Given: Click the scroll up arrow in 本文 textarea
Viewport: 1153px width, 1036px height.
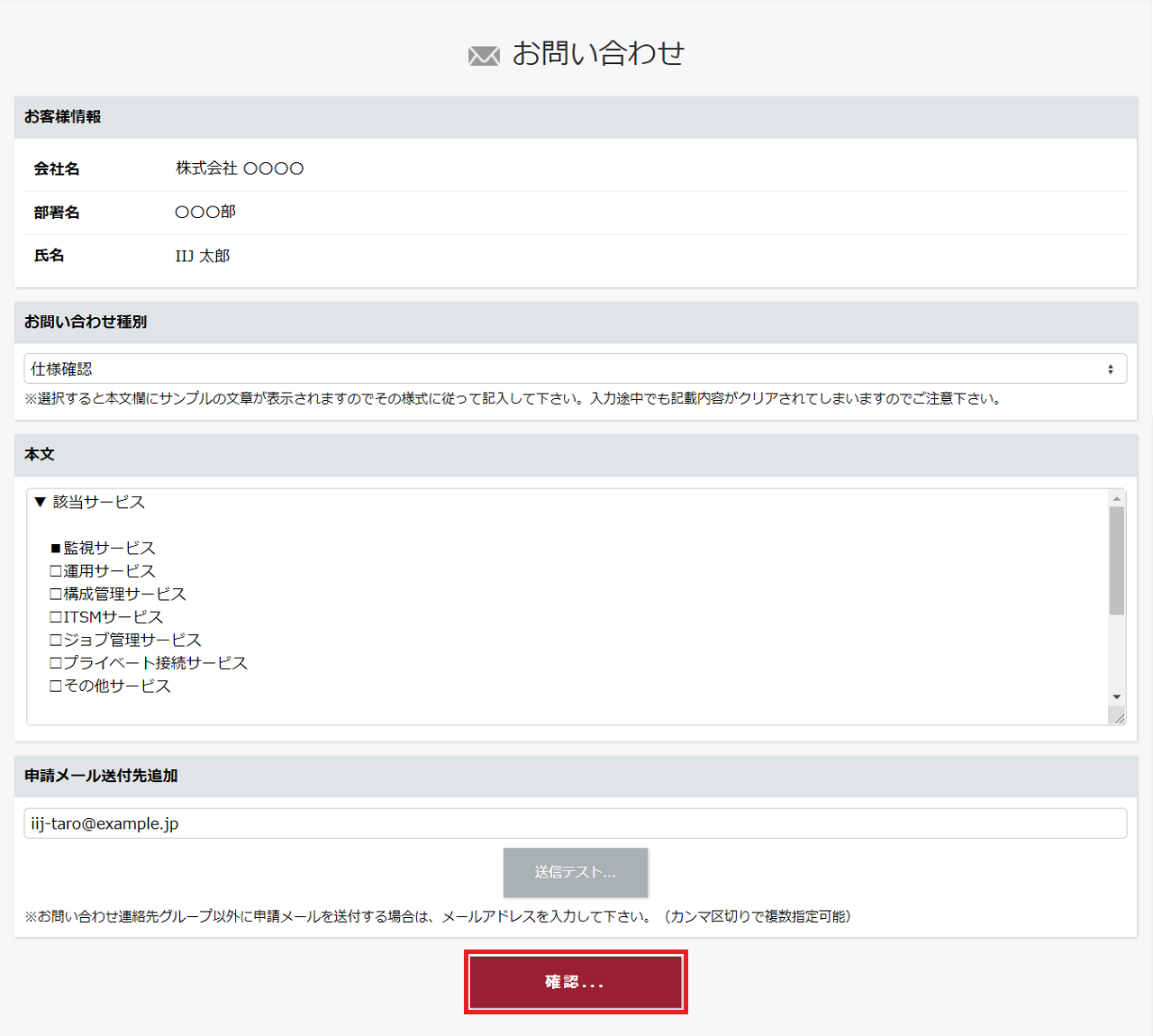Looking at the screenshot, I should [x=1117, y=499].
